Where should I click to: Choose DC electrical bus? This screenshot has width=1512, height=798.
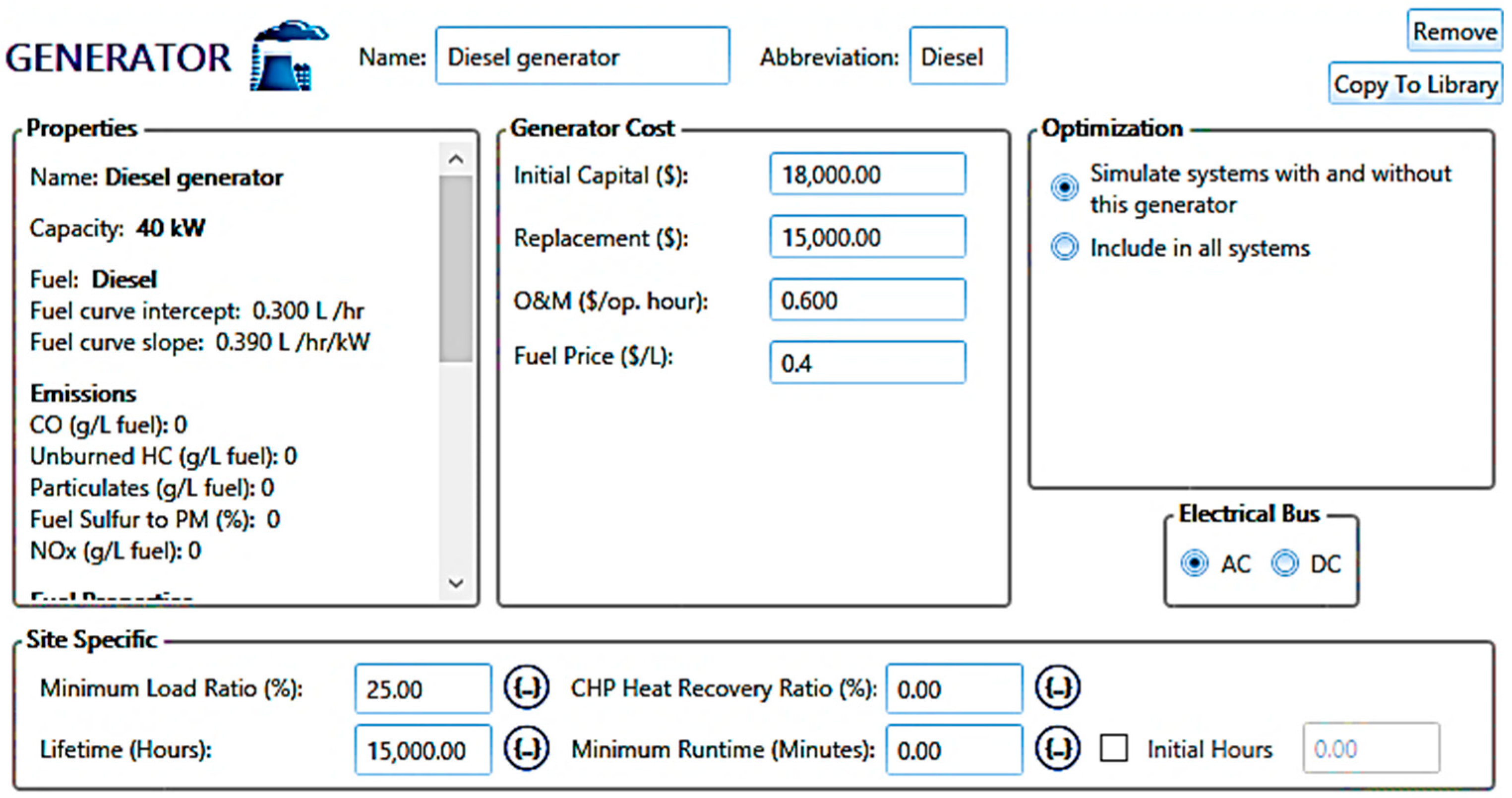coord(1284,563)
